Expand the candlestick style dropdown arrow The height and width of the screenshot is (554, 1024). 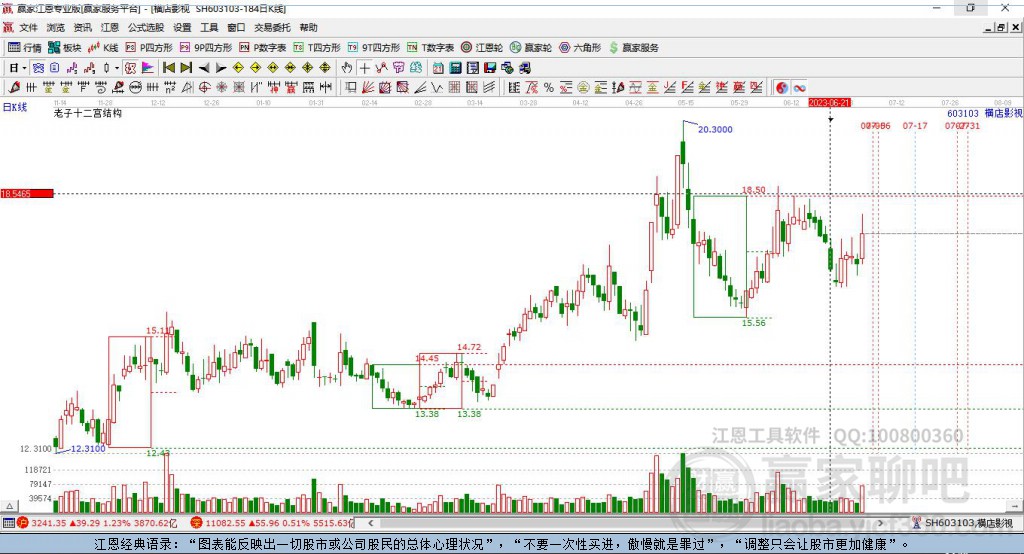coord(117,68)
